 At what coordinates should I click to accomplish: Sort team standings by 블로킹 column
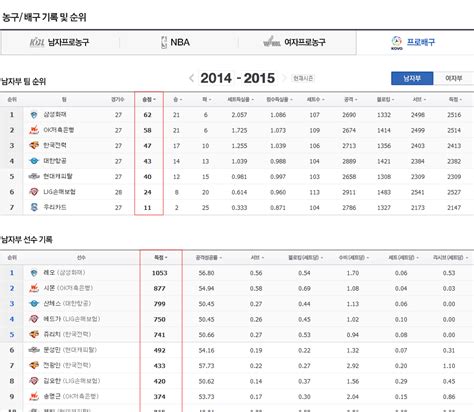pos(385,100)
